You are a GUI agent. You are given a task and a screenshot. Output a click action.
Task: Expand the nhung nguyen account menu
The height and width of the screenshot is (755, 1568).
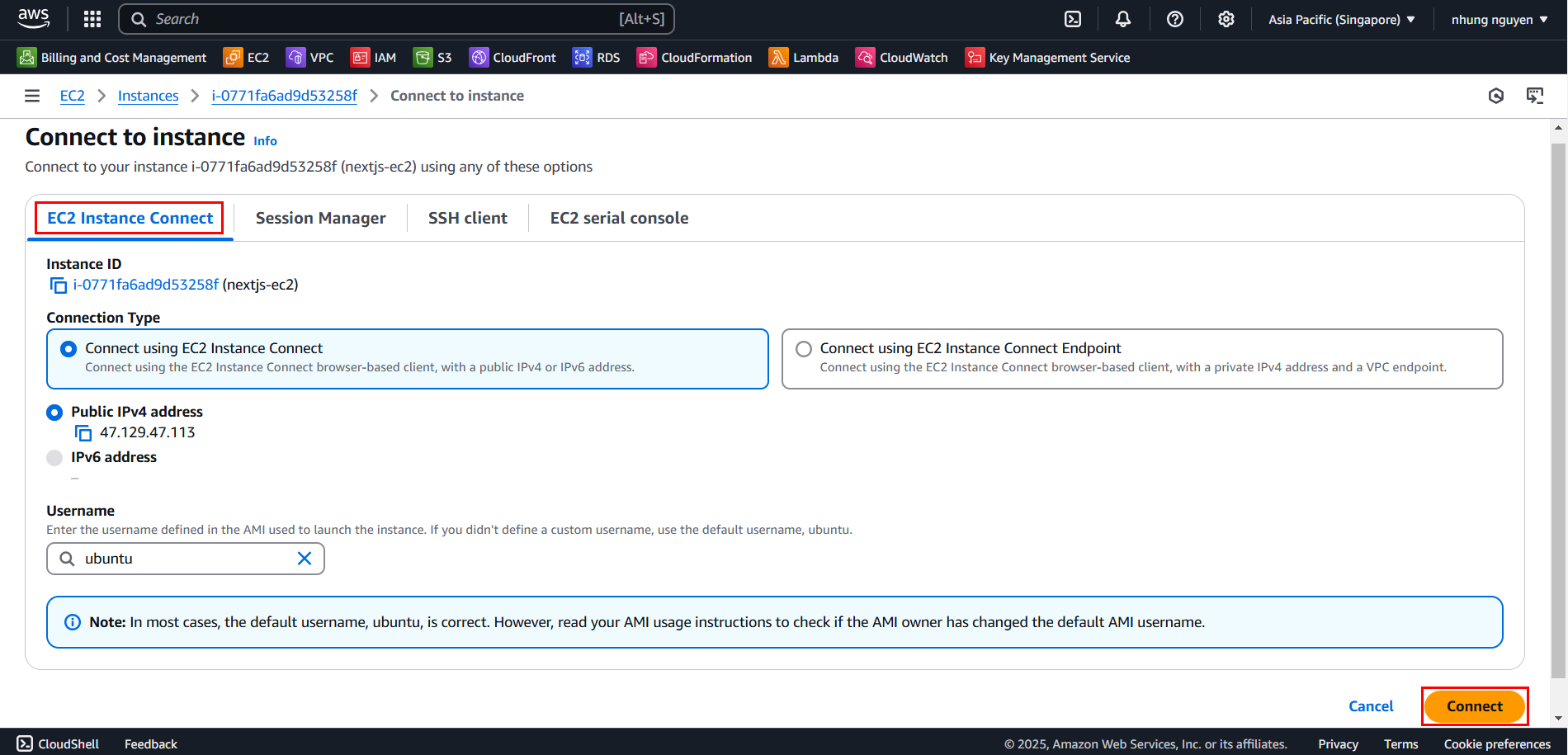click(x=1500, y=19)
